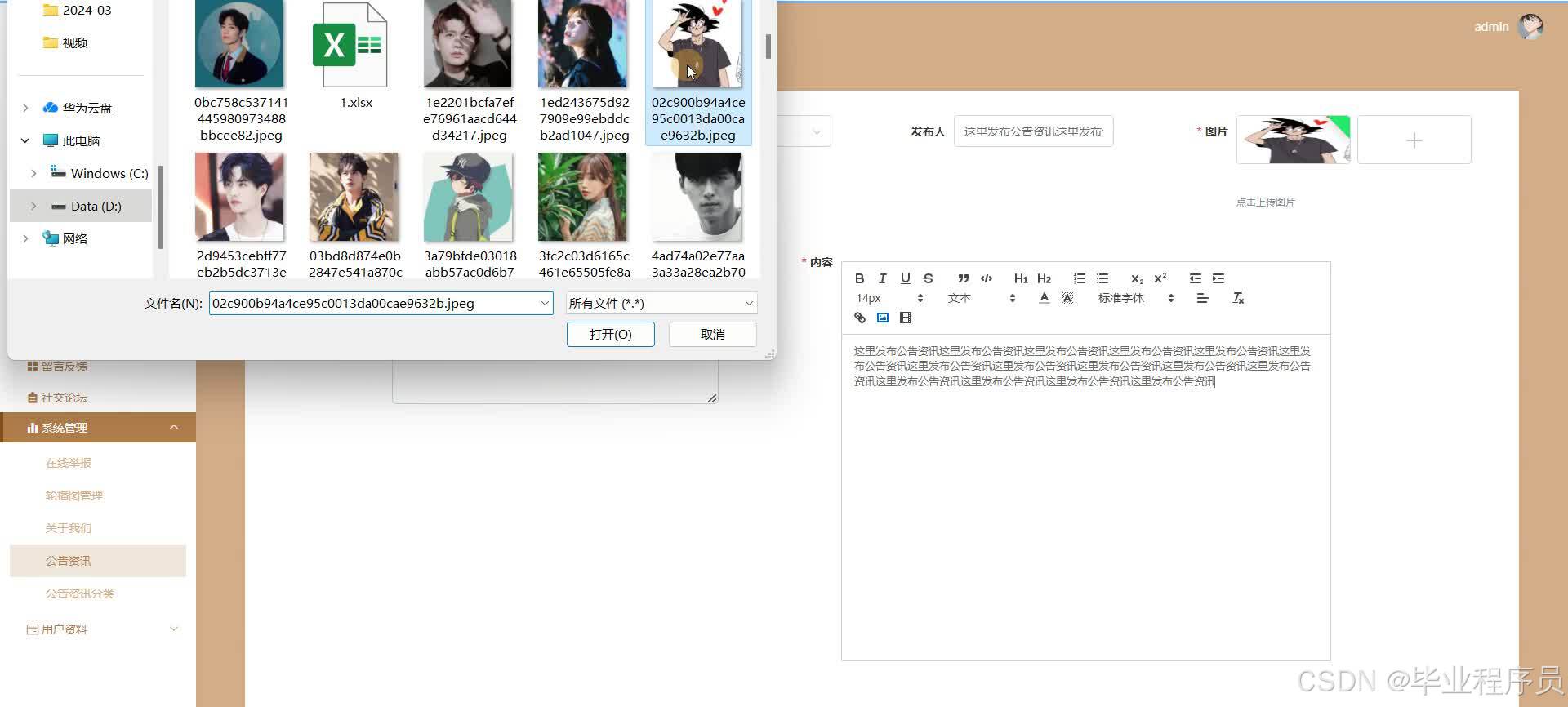The image size is (1568, 707).
Task: Open the text background color picker
Action: 1067,298
